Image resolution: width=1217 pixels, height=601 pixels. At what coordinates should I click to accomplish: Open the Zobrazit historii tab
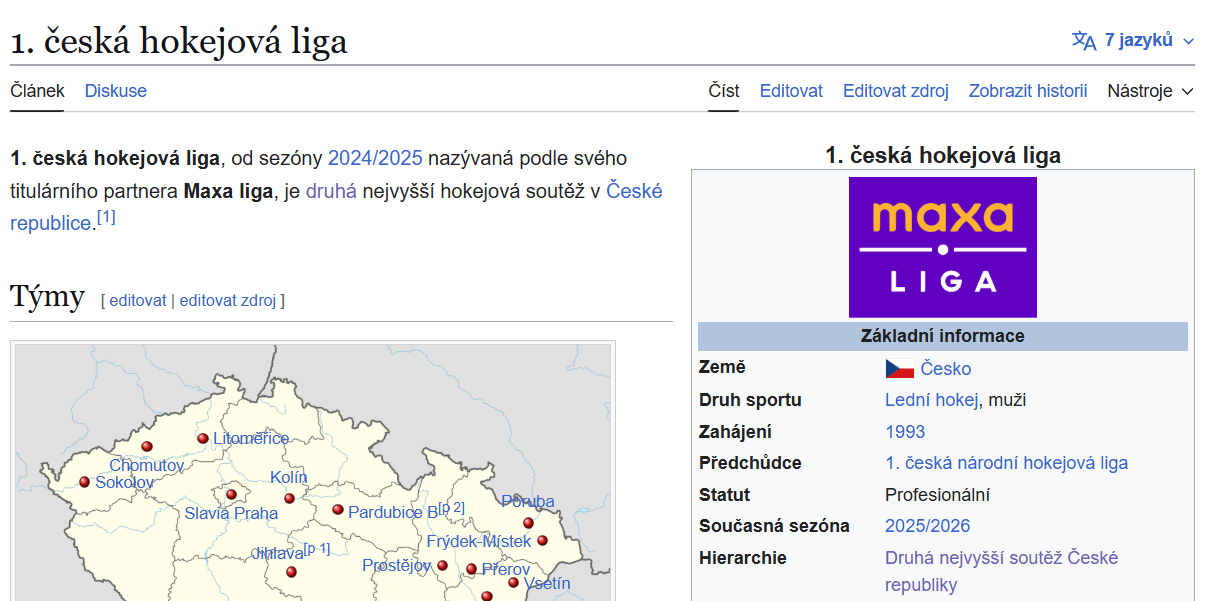(1027, 91)
